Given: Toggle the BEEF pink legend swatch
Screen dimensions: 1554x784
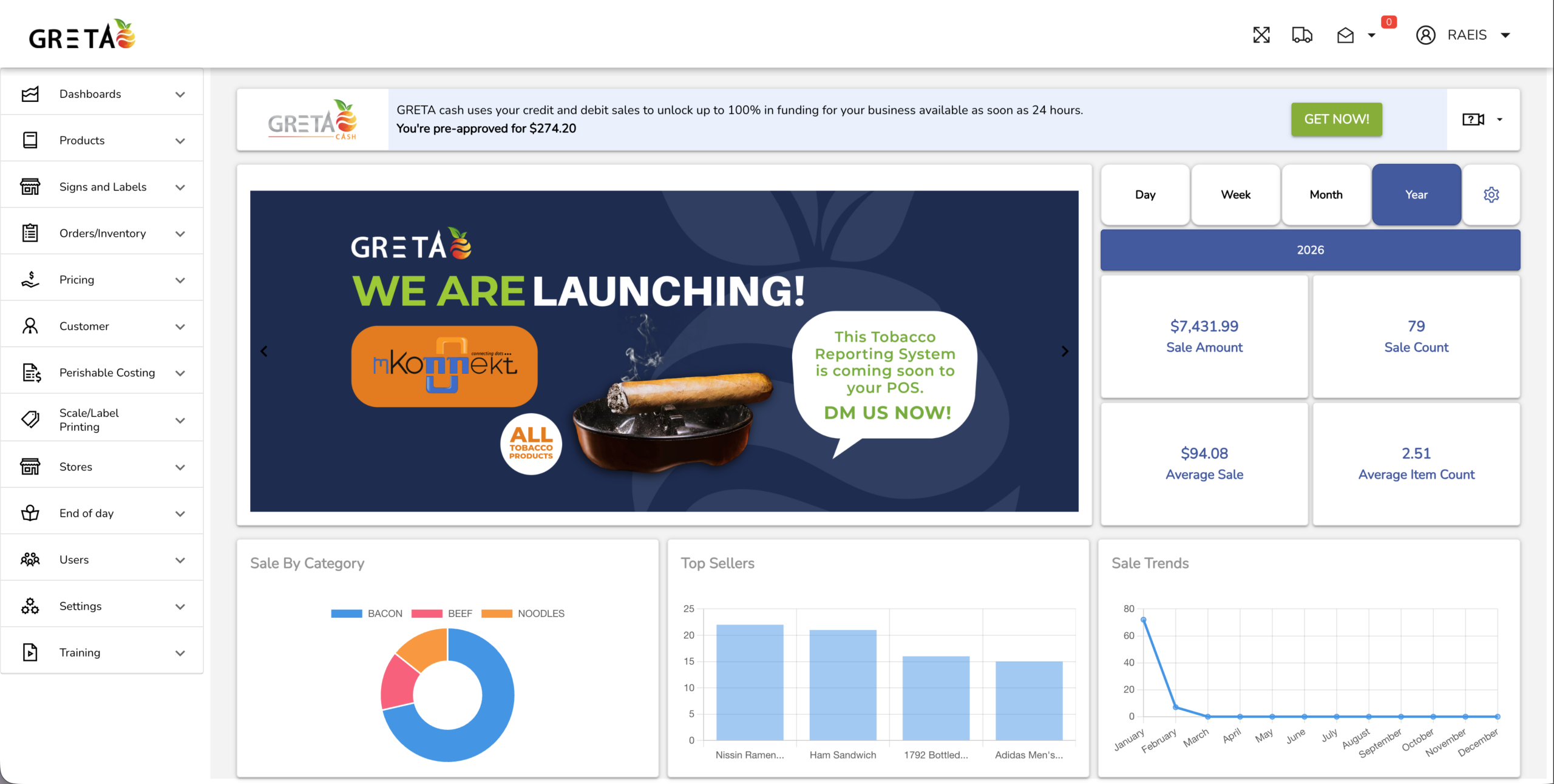Looking at the screenshot, I should (427, 613).
